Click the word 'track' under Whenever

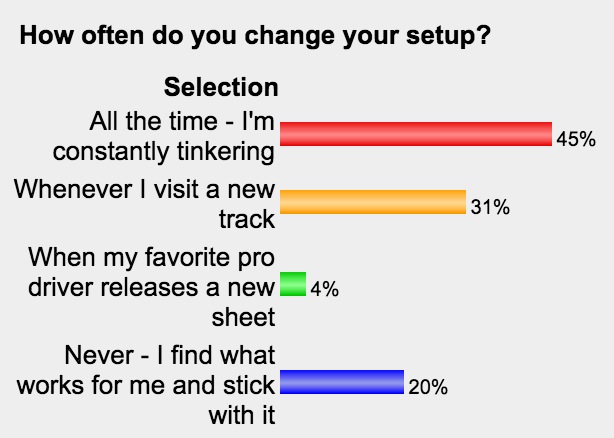tap(247, 219)
